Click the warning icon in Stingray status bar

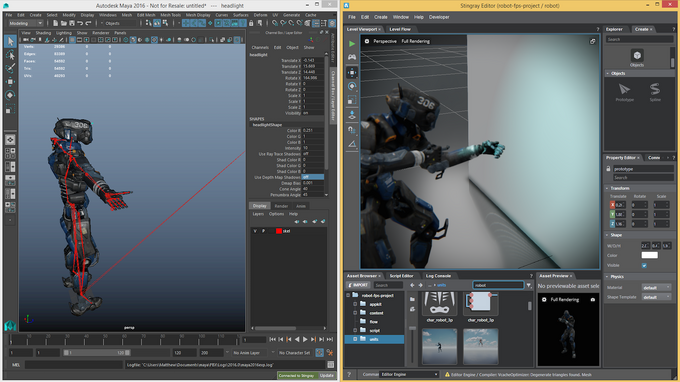(447, 375)
